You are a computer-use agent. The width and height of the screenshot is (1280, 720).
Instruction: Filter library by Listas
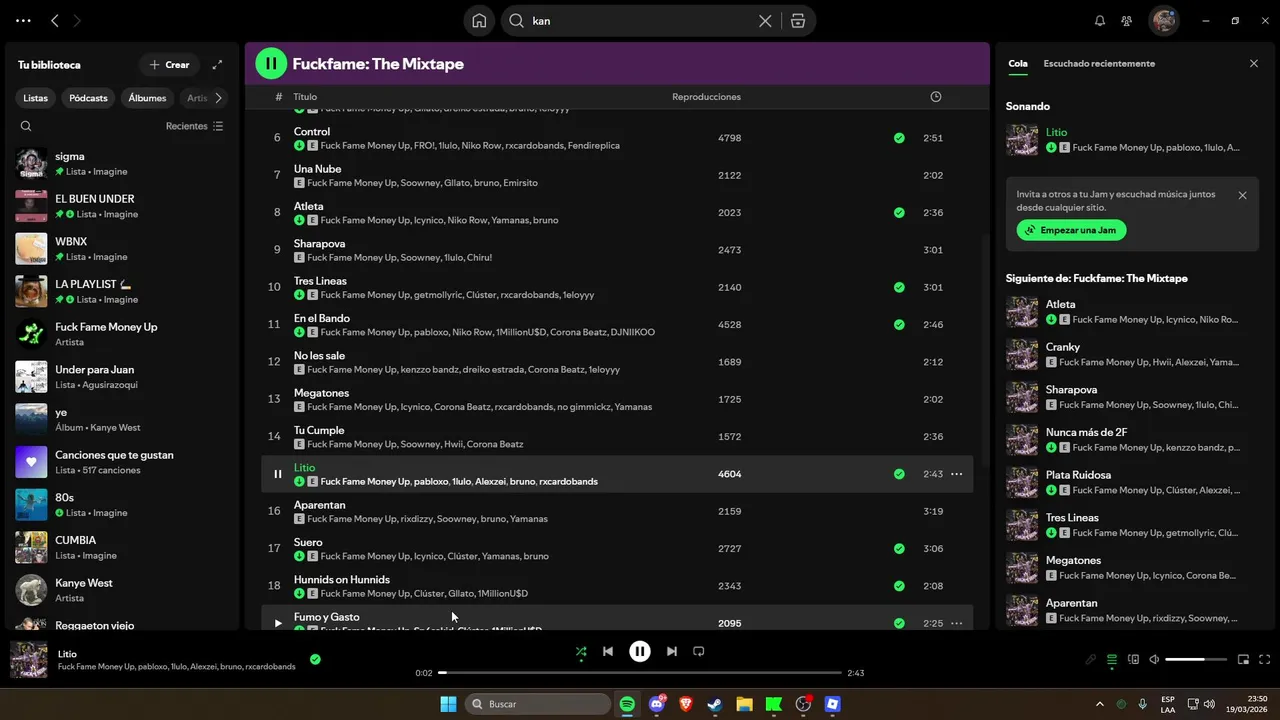pyautogui.click(x=36, y=98)
